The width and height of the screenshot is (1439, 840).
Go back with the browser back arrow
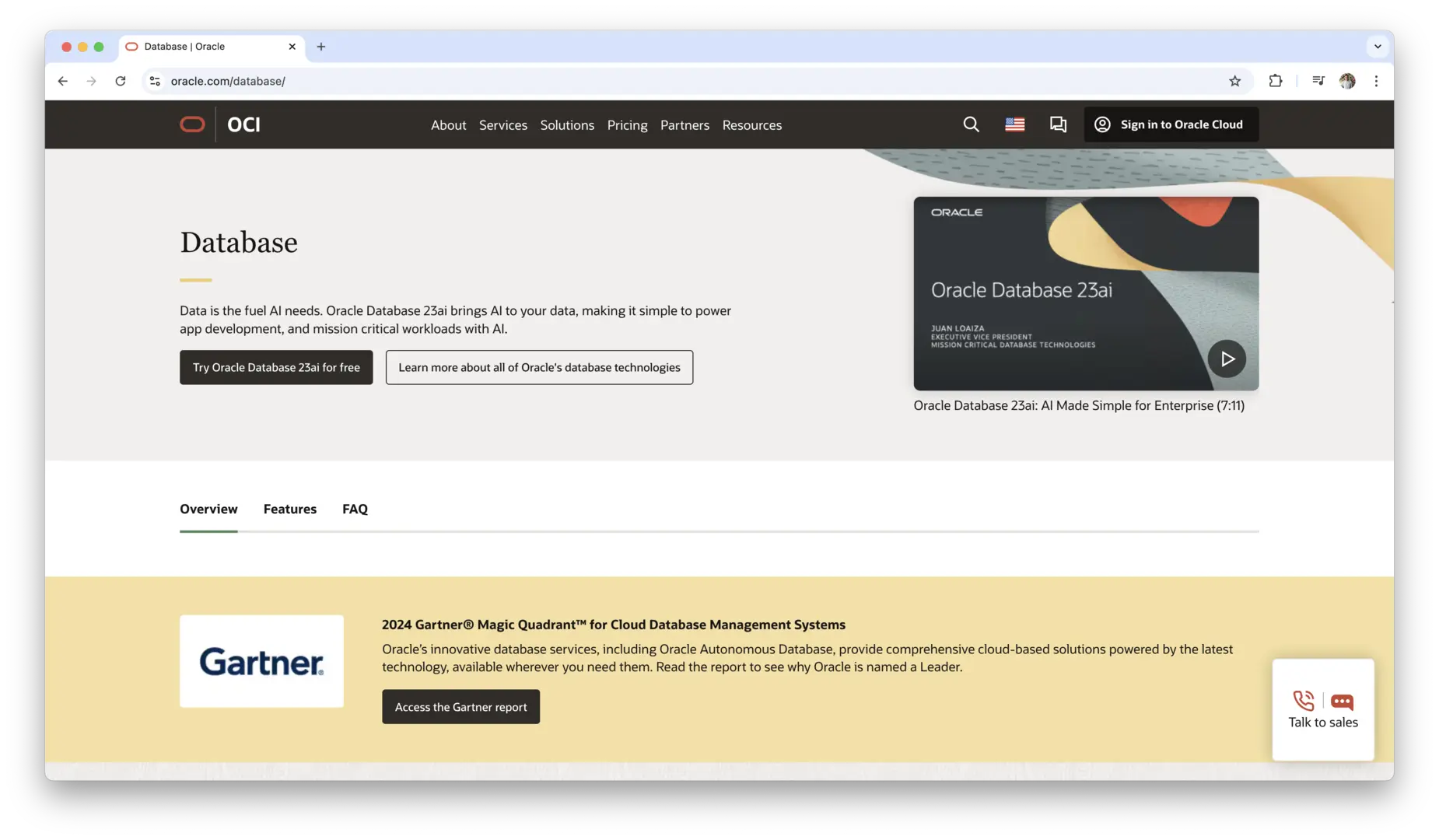pos(63,81)
